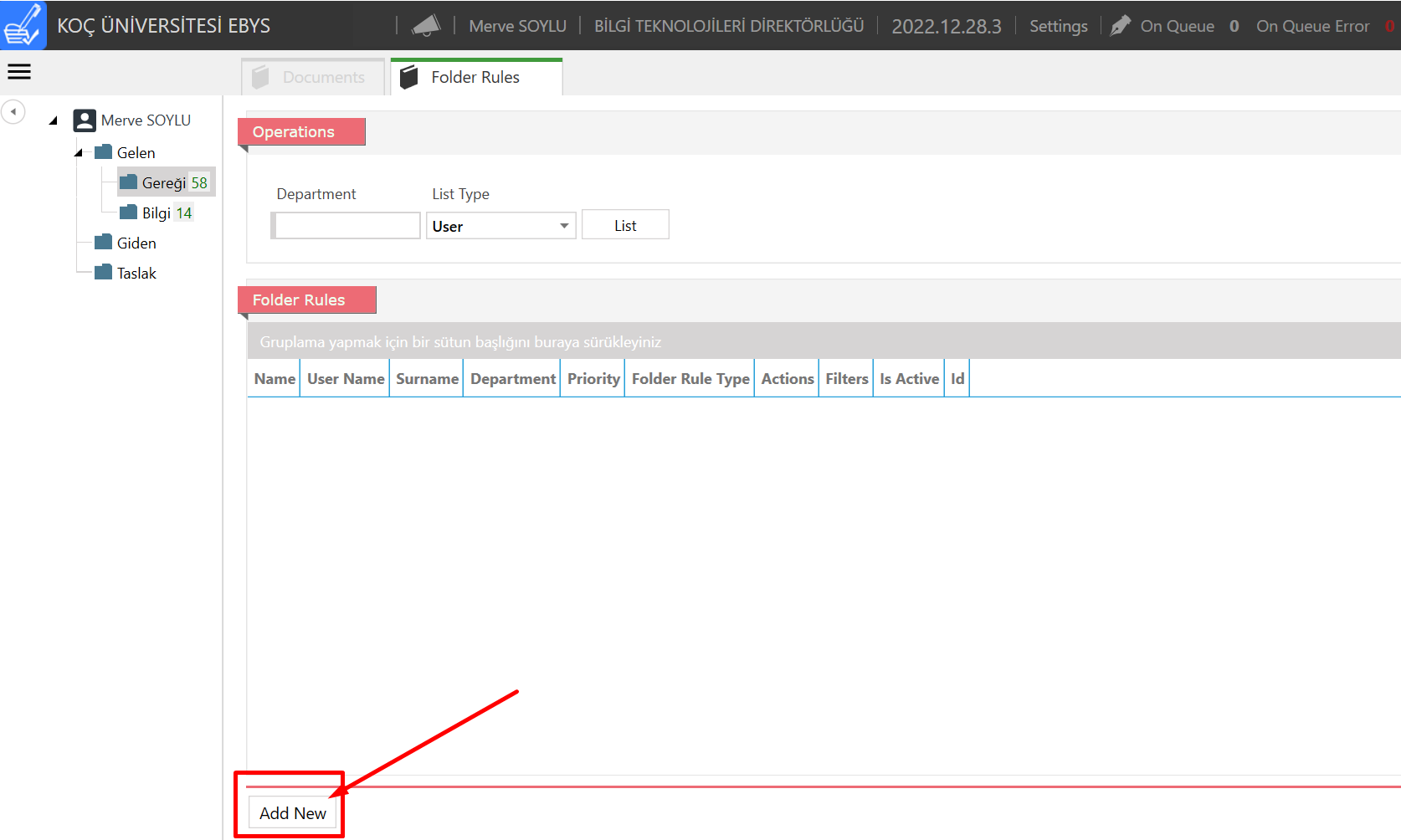Screen dimensions: 1401x840
Task: Open the hamburger menu icon
Action: (x=19, y=72)
